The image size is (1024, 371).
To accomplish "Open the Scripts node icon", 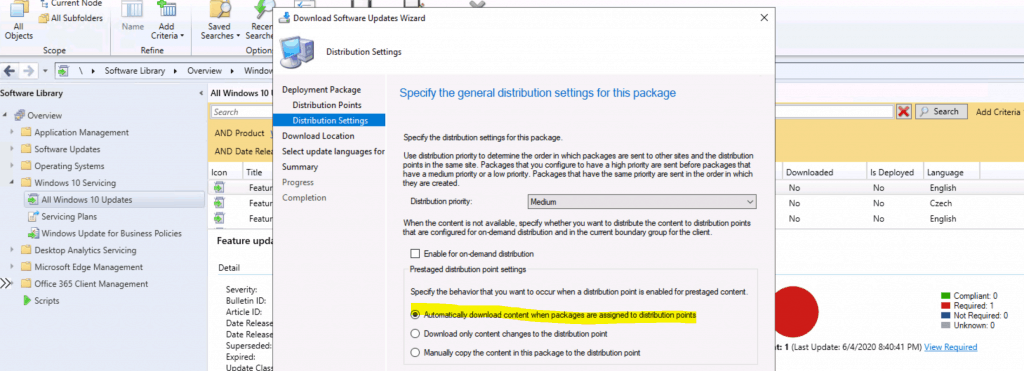I will click(27, 300).
